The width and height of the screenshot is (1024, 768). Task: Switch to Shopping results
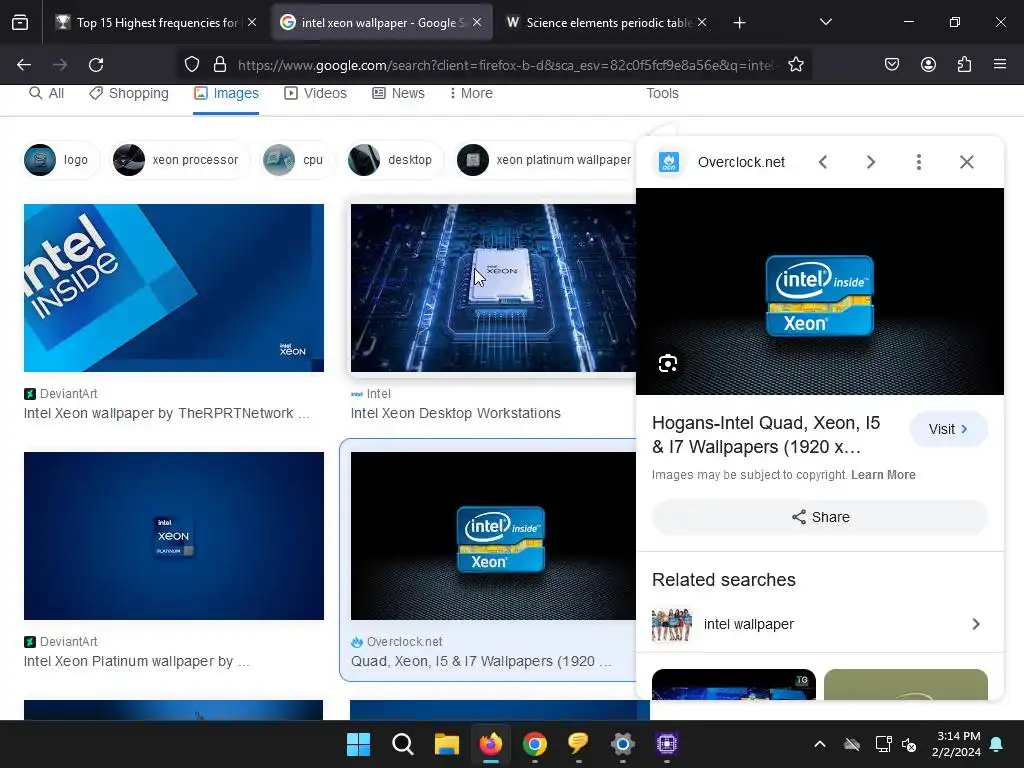tap(129, 93)
